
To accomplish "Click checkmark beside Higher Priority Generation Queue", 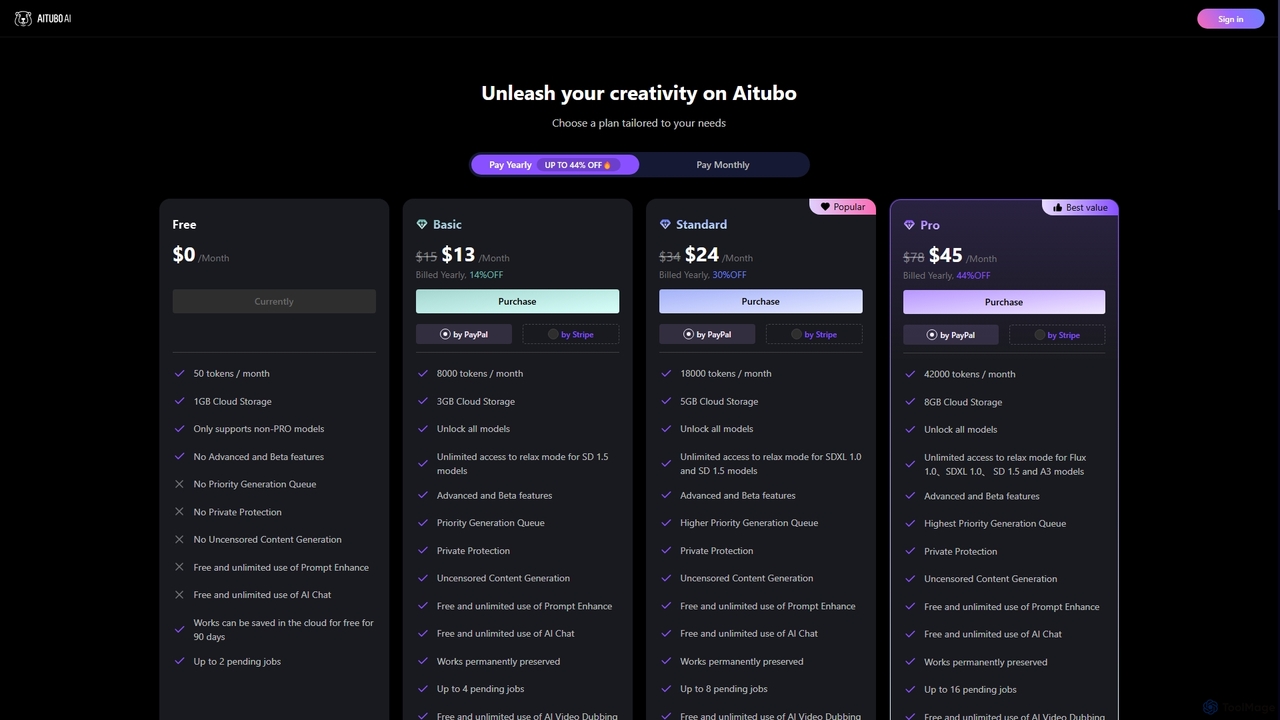I will tap(666, 523).
